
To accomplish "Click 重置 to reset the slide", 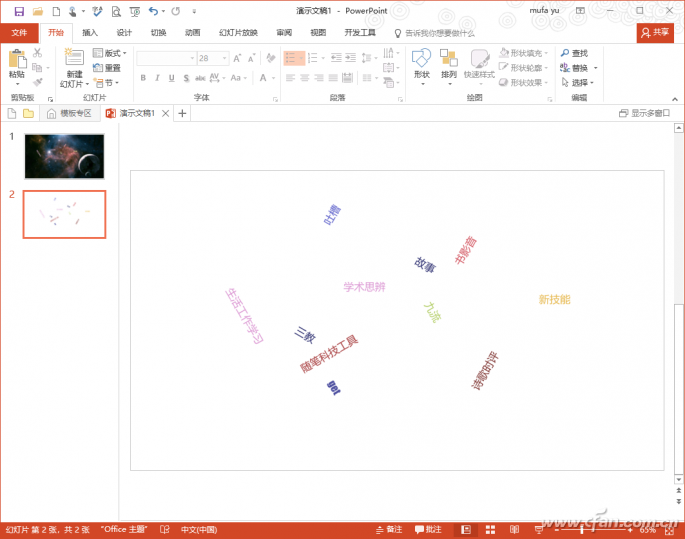I will pos(107,68).
